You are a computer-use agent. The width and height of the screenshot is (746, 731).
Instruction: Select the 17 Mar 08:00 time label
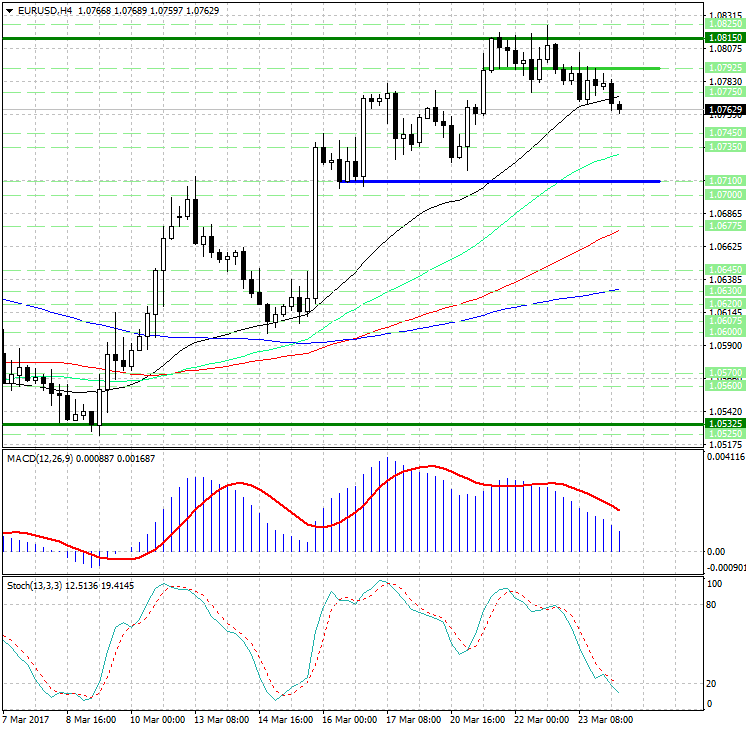pyautogui.click(x=415, y=719)
